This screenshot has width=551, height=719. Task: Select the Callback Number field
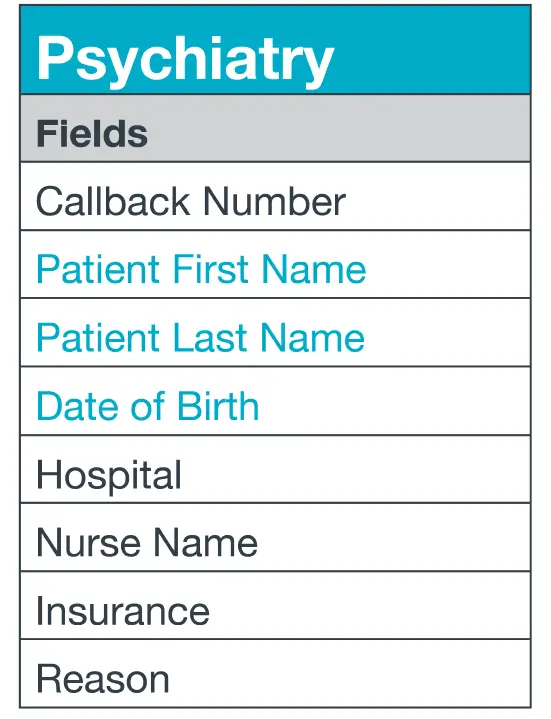[x=276, y=196]
